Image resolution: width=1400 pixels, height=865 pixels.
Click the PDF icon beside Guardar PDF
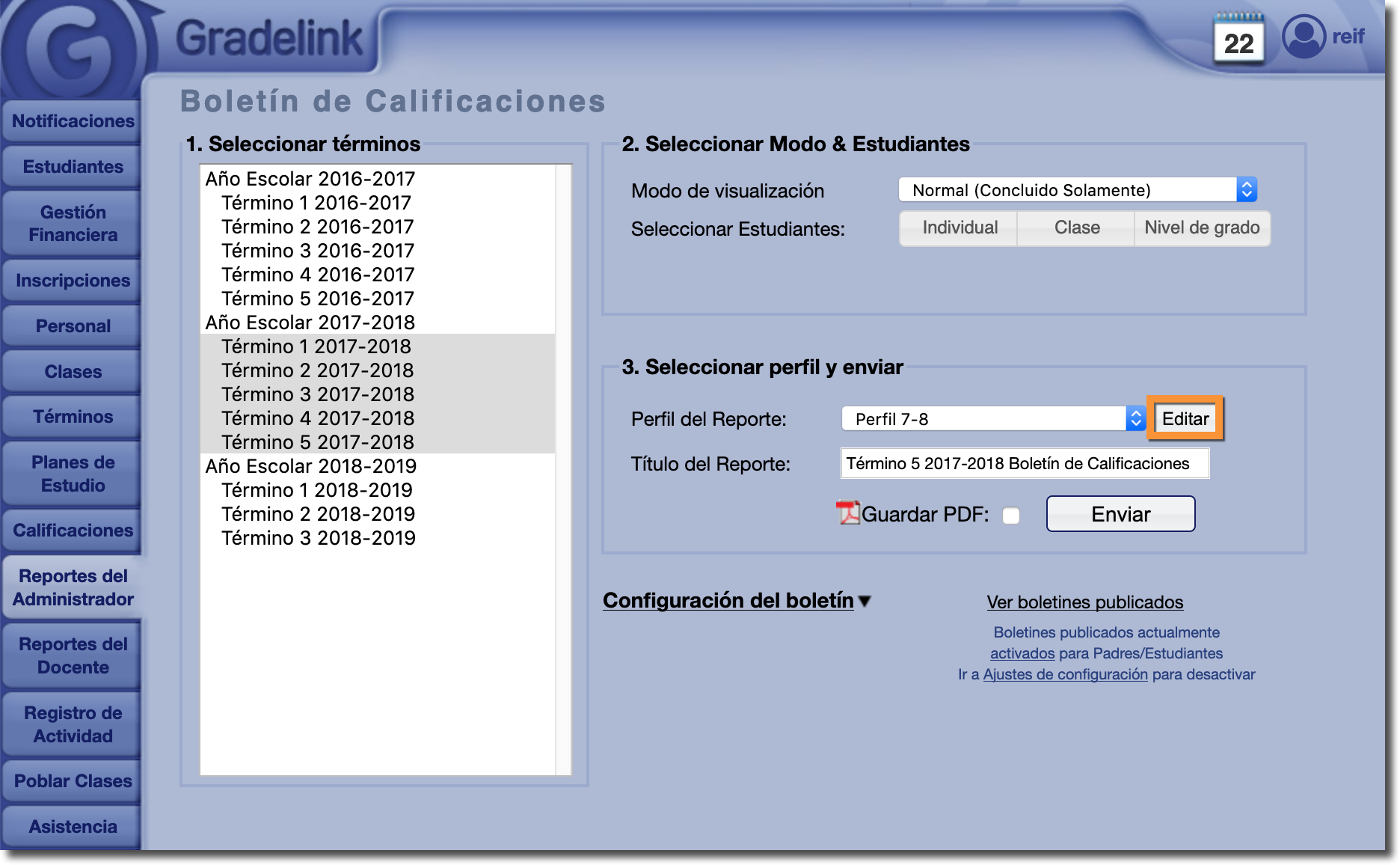pos(848,513)
